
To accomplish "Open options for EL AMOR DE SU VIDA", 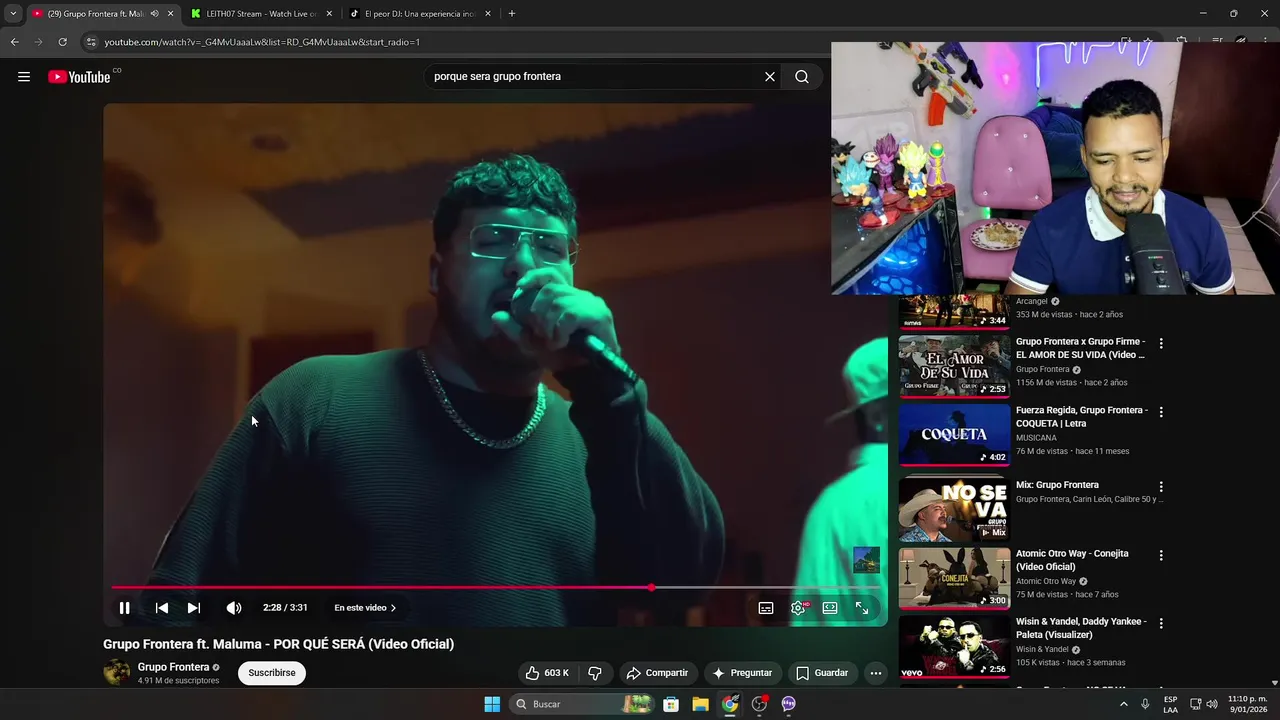I will pyautogui.click(x=1161, y=343).
